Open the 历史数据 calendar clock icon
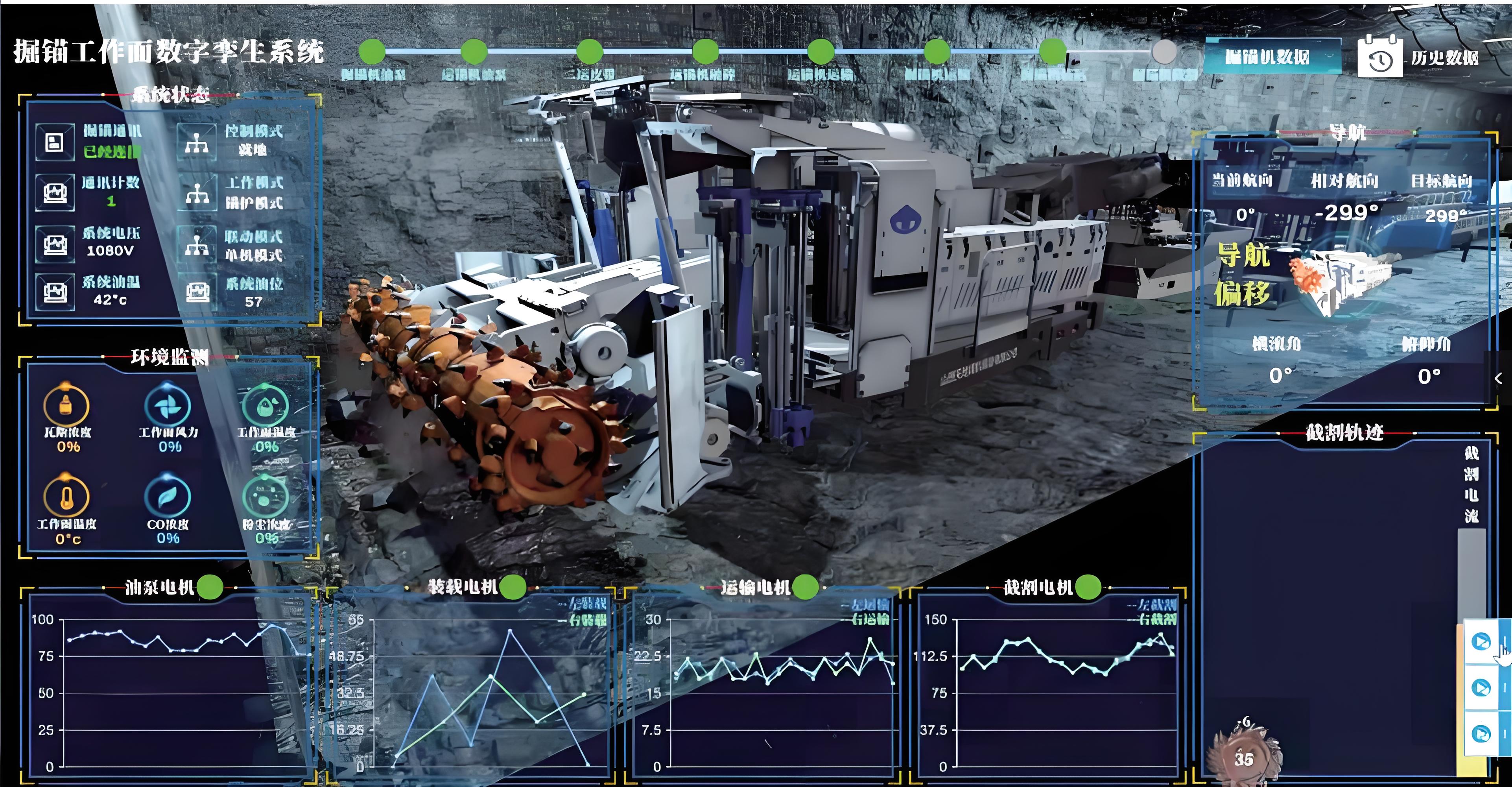 click(x=1380, y=56)
